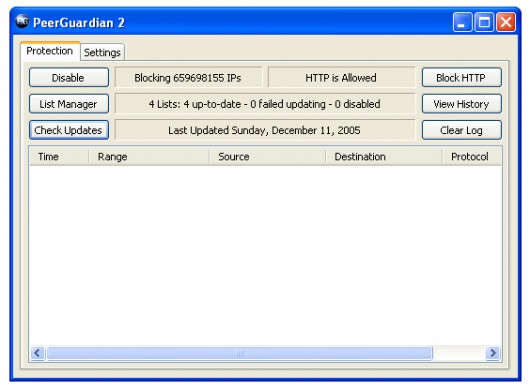530x390 pixels.
Task: Click the right scroll arrow icon
Action: pyautogui.click(x=493, y=353)
